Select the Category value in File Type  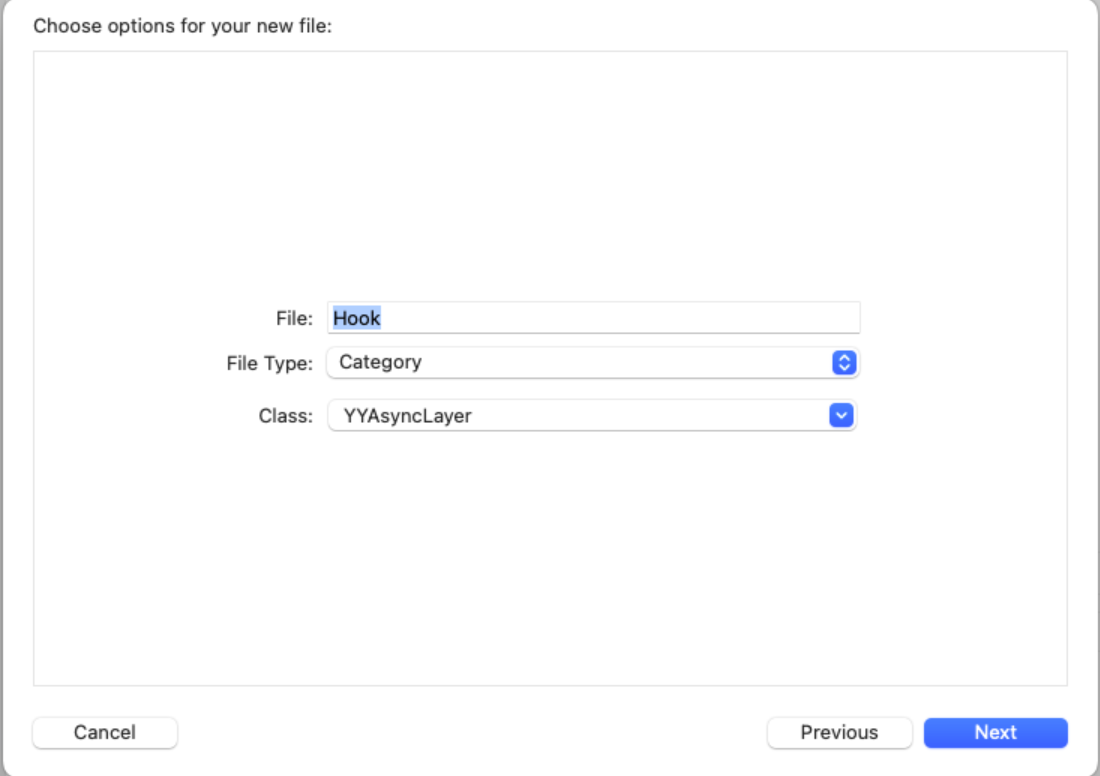pos(380,363)
